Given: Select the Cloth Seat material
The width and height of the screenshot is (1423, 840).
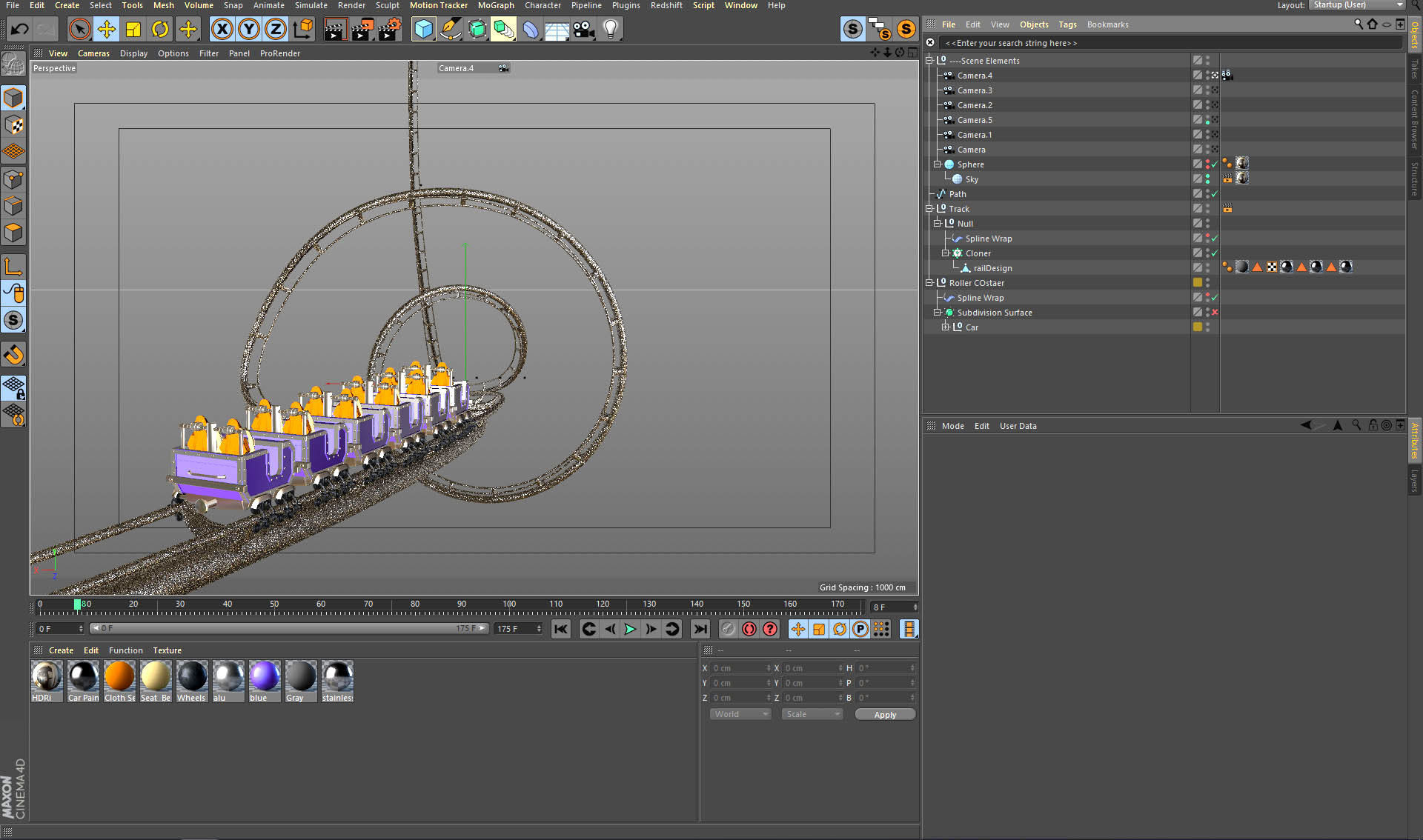Looking at the screenshot, I should 119,681.
